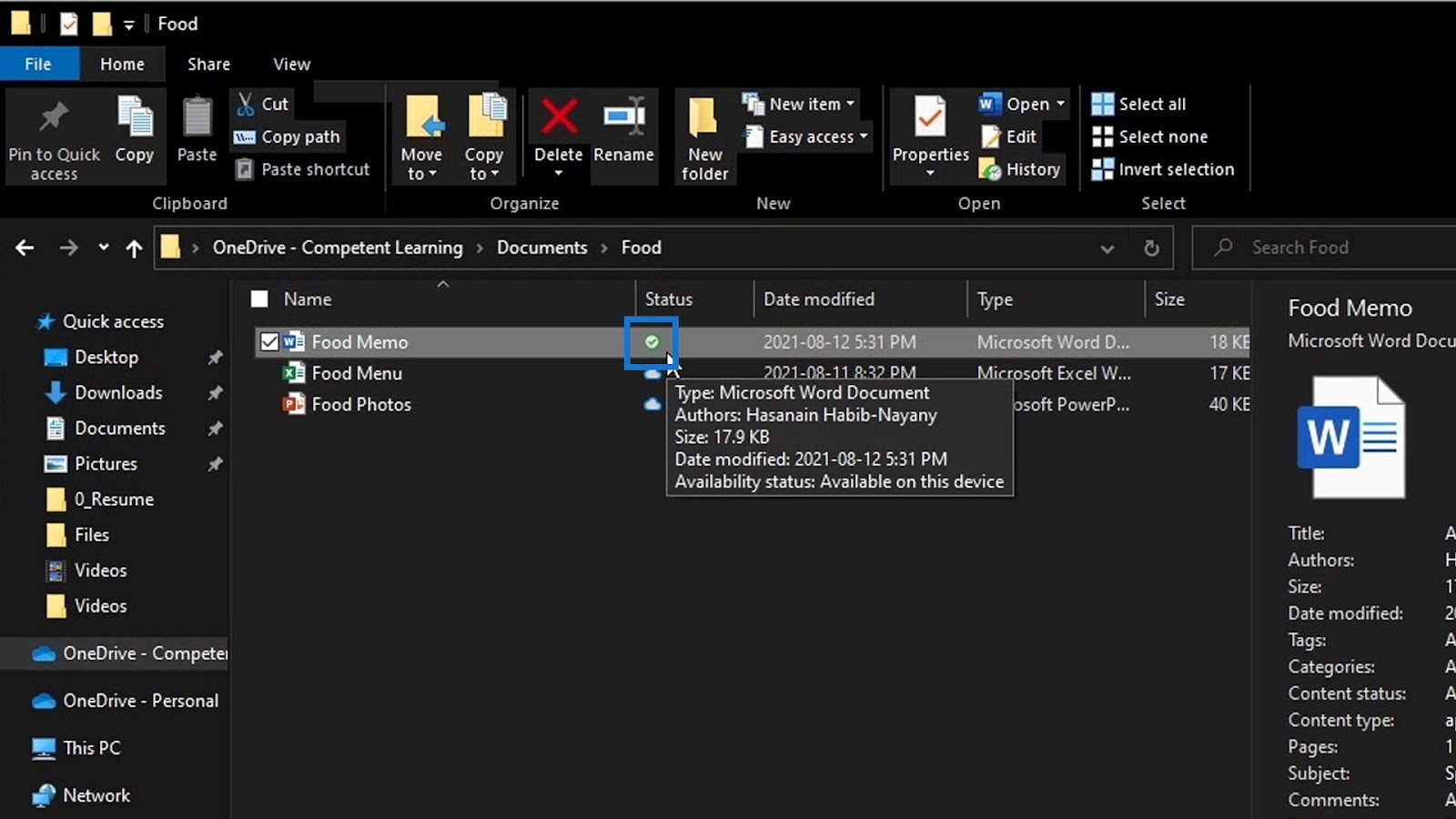
Task: Open the File menu tab
Action: point(38,64)
